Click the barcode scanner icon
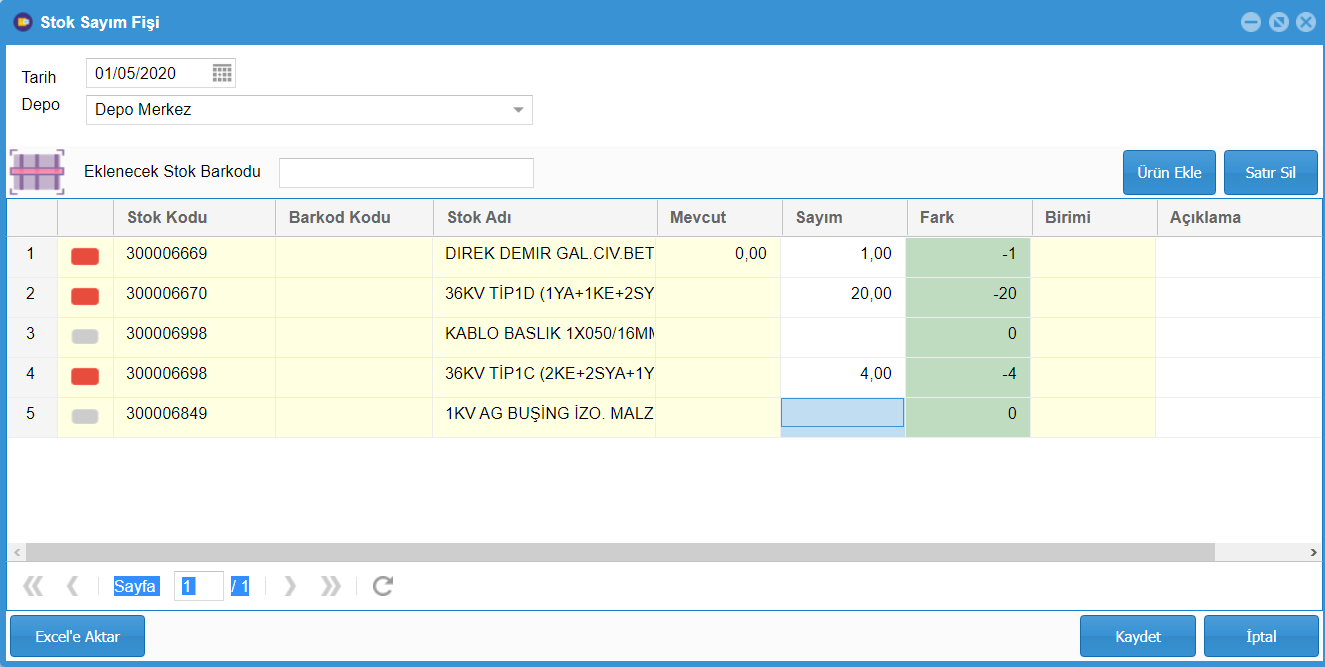The width and height of the screenshot is (1325, 667). point(37,172)
